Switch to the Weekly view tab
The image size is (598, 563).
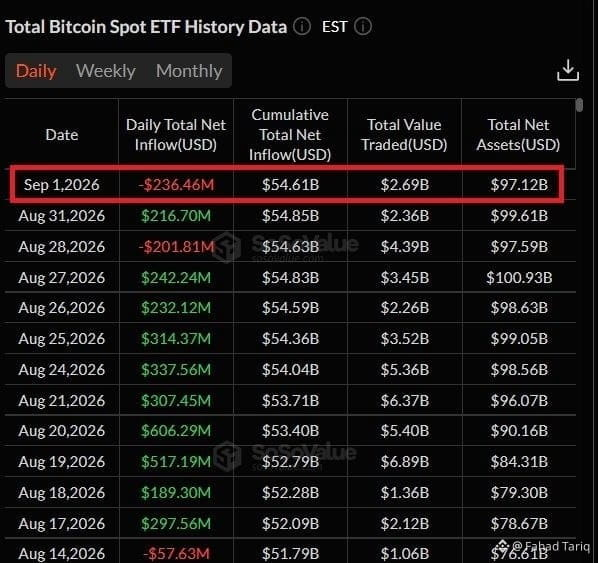[106, 71]
